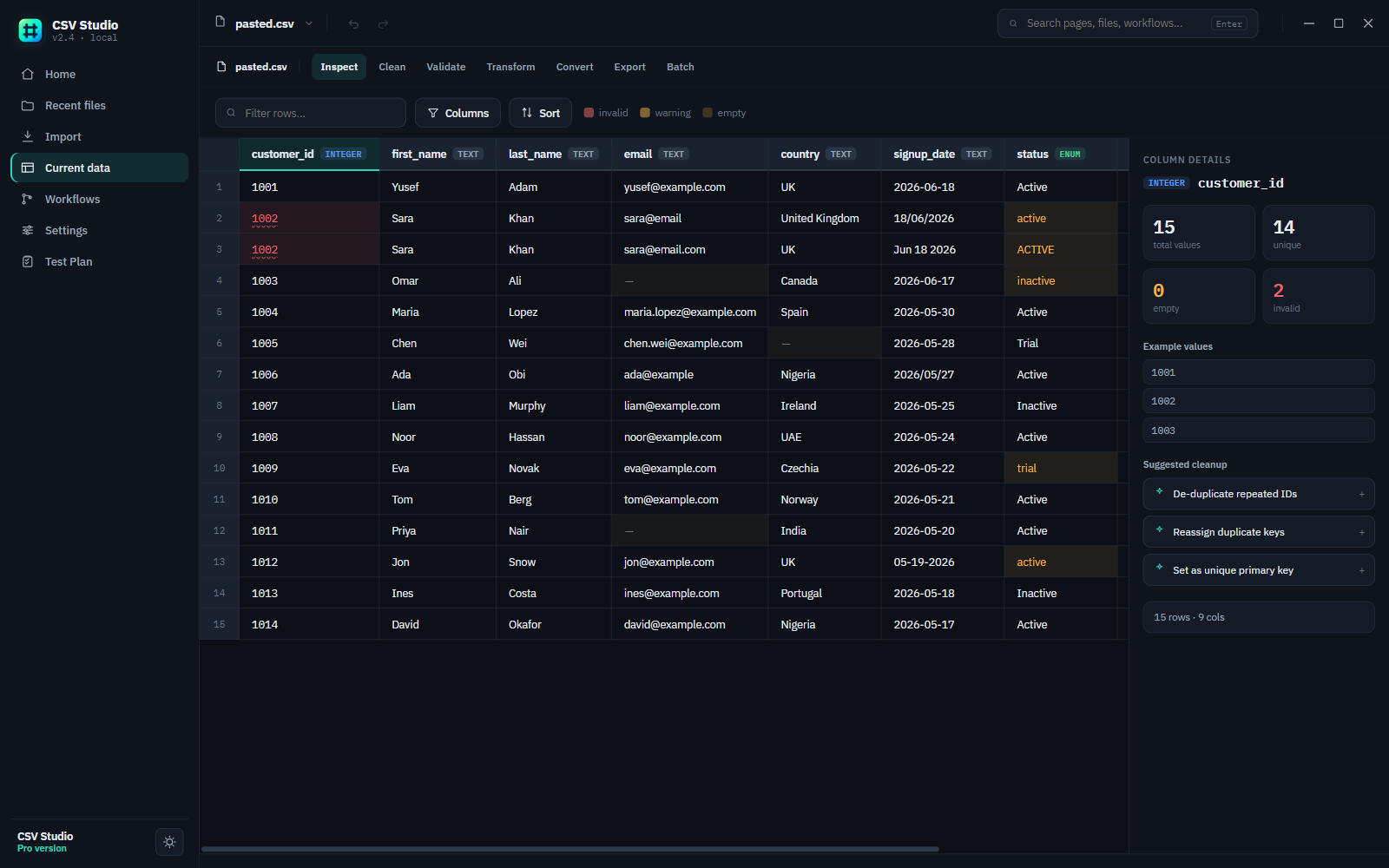Viewport: 1389px width, 868px height.
Task: Select Current data in the sidebar
Action: [x=99, y=168]
